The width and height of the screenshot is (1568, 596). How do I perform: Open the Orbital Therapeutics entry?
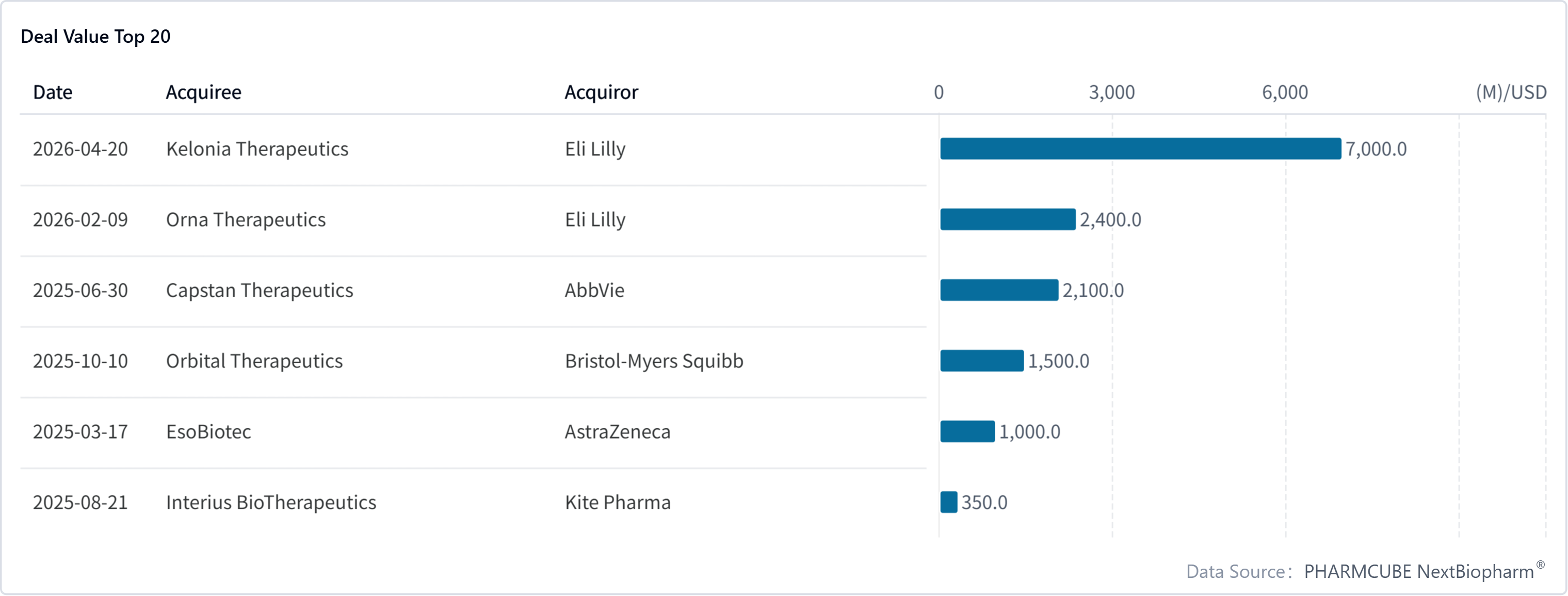click(x=254, y=361)
